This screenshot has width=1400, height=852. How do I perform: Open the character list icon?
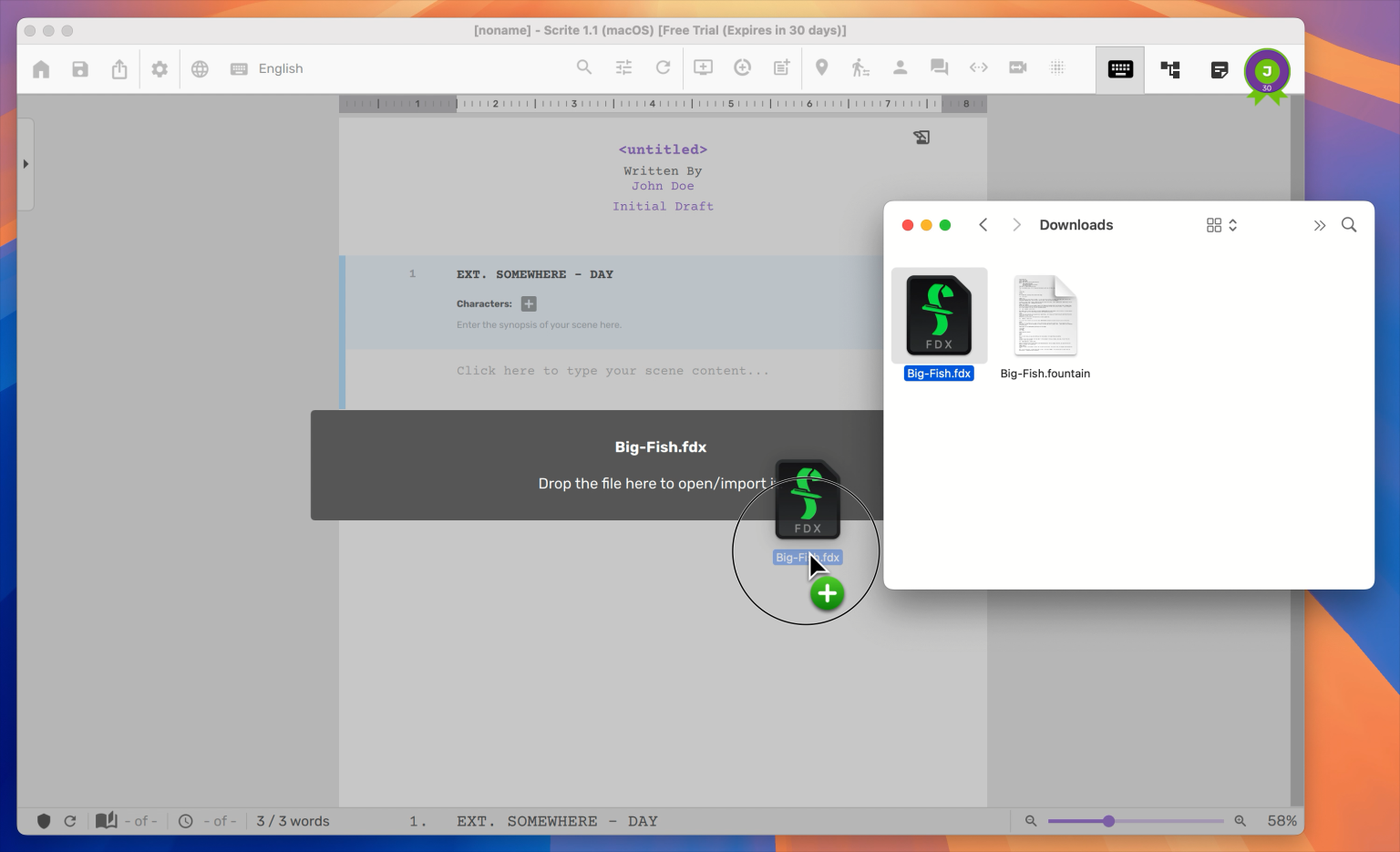(900, 67)
